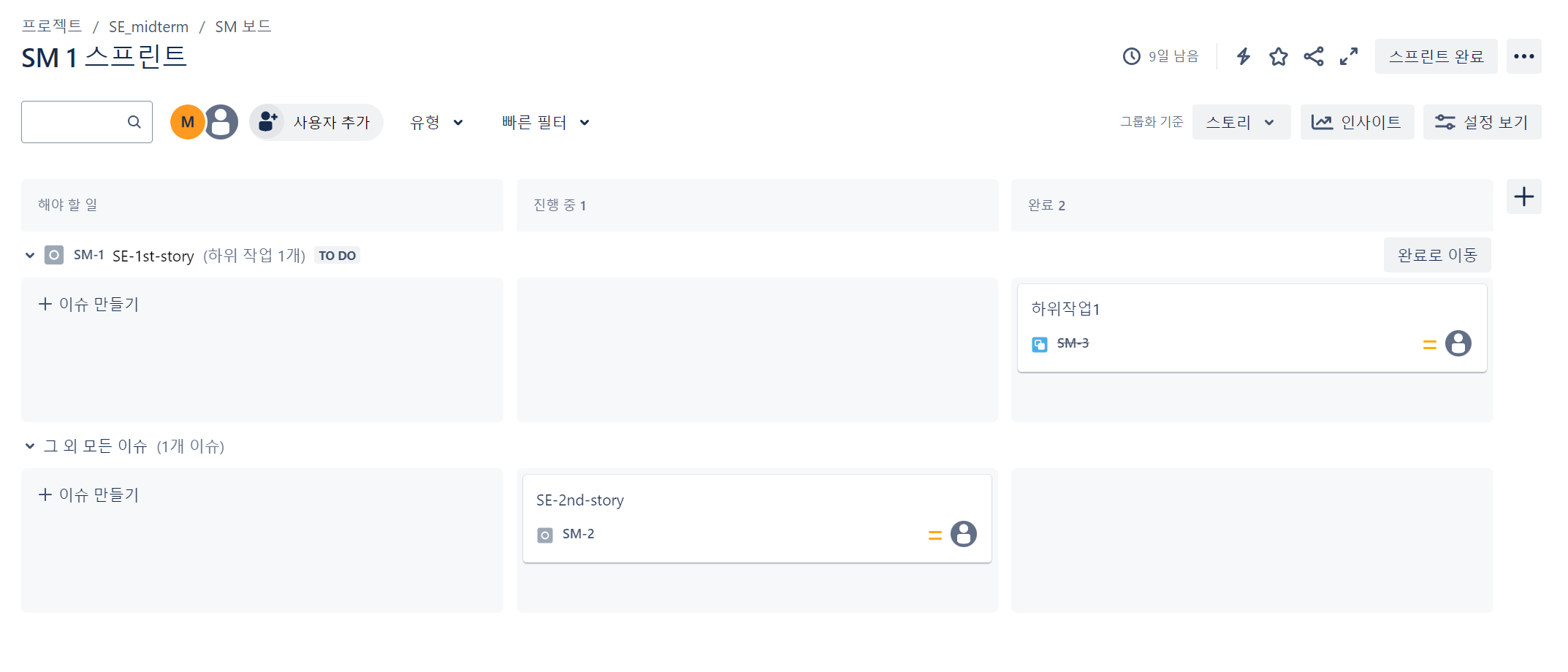Click the plus icon to add column
The image size is (1568, 672).
point(1523,196)
